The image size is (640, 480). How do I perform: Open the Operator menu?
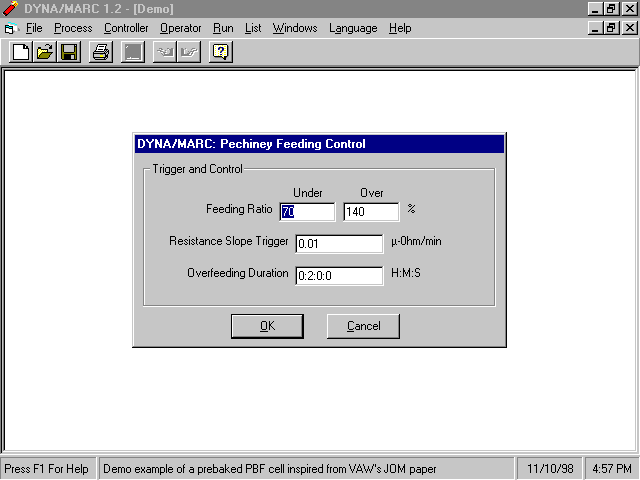click(180, 28)
